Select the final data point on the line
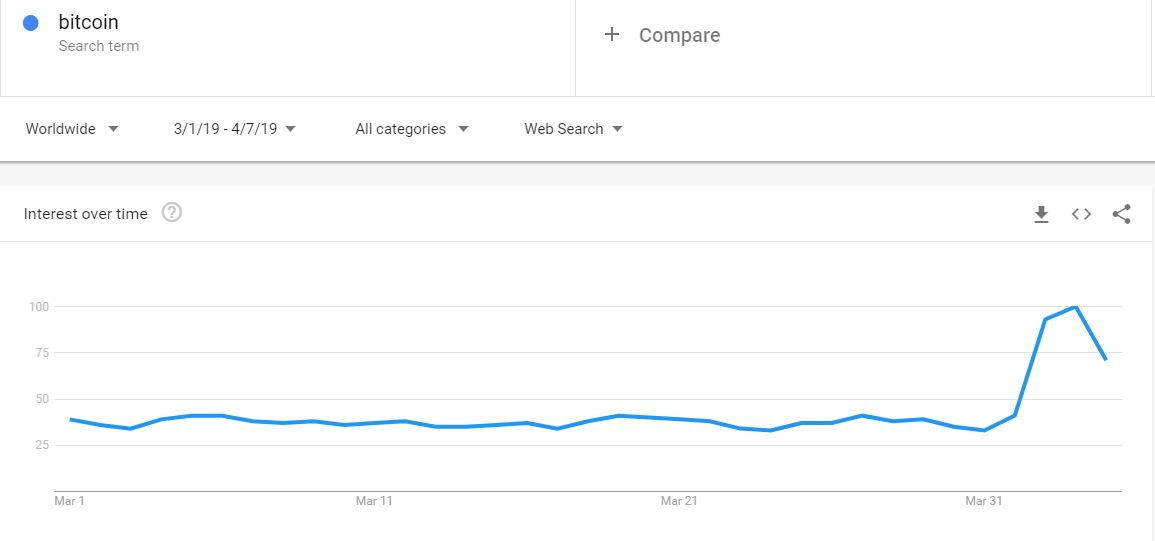Screen dimensions: 1155x541 pos(1105,359)
